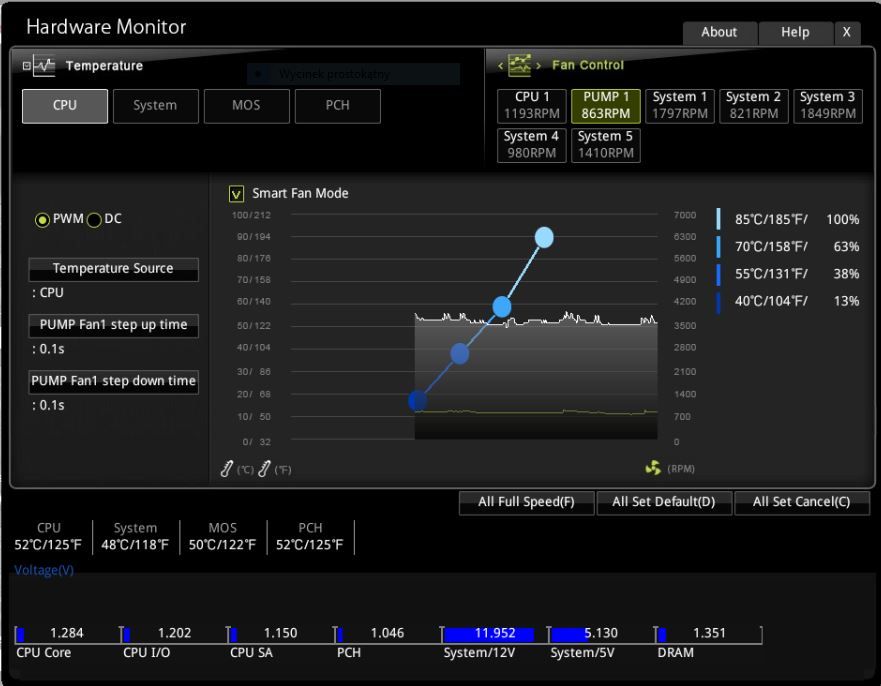Click All Set Cancel(C) button
Viewport: 881px width, 686px height.
802,502
